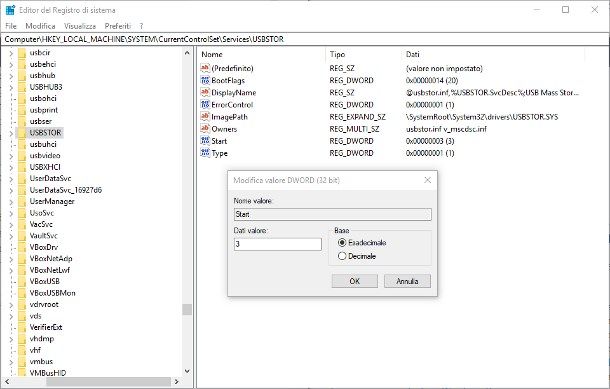Image resolution: width=610 pixels, height=389 pixels.
Task: Expand the USBHUB3 tree node
Action: [x=11, y=87]
